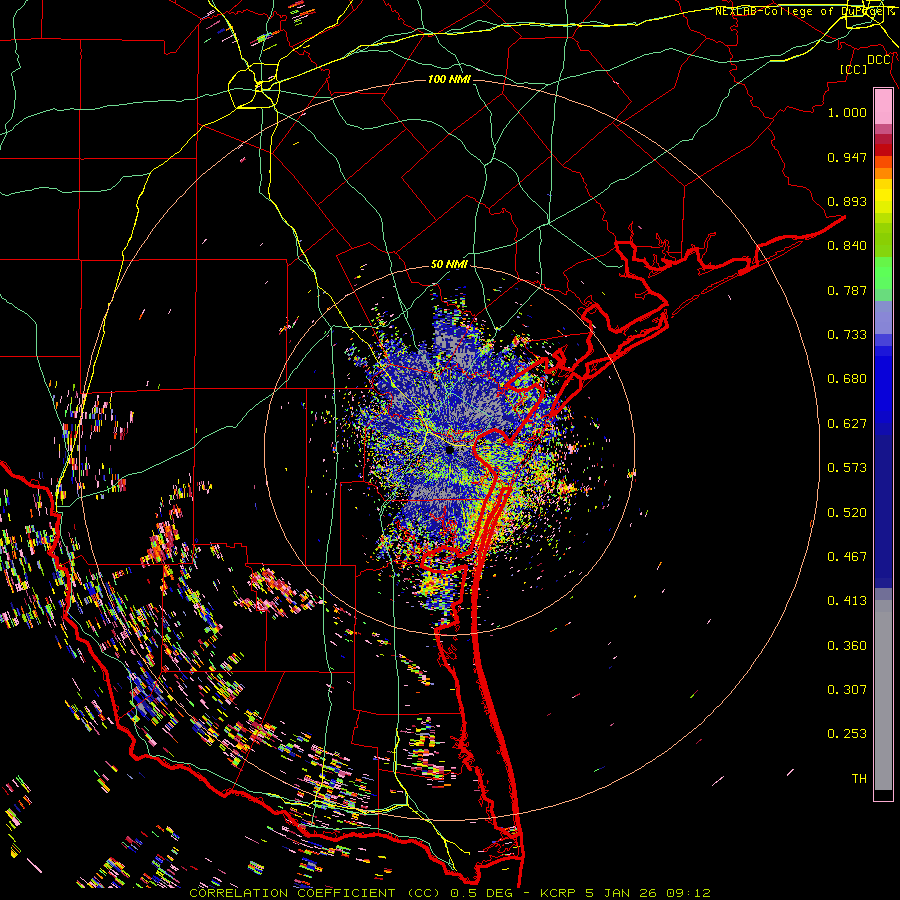Image resolution: width=900 pixels, height=900 pixels.
Task: Click the black radar site dot at center
Action: pos(450,451)
